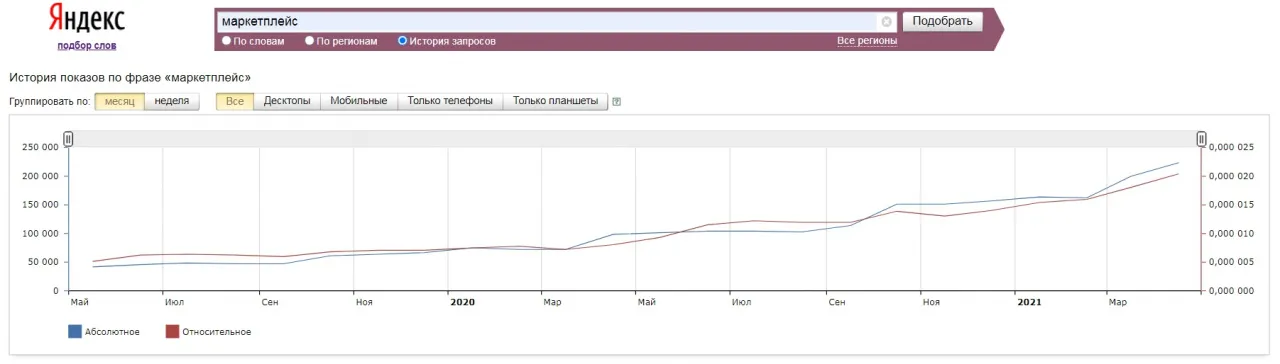Click the red 'Относительное' legend swatch
1280x364 pixels.
point(172,331)
